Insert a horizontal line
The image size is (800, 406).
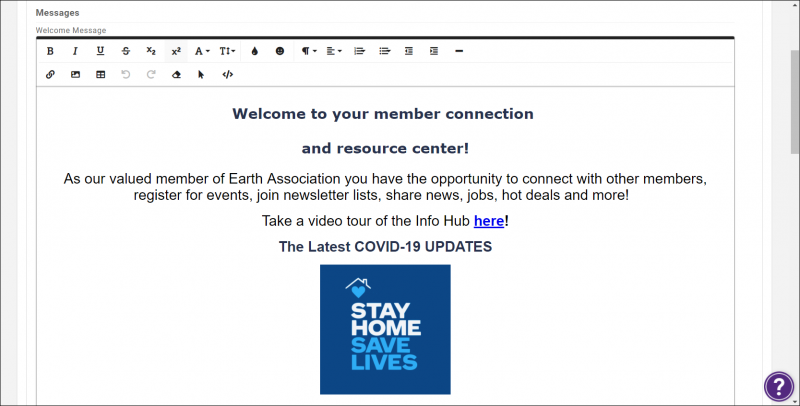click(x=458, y=51)
